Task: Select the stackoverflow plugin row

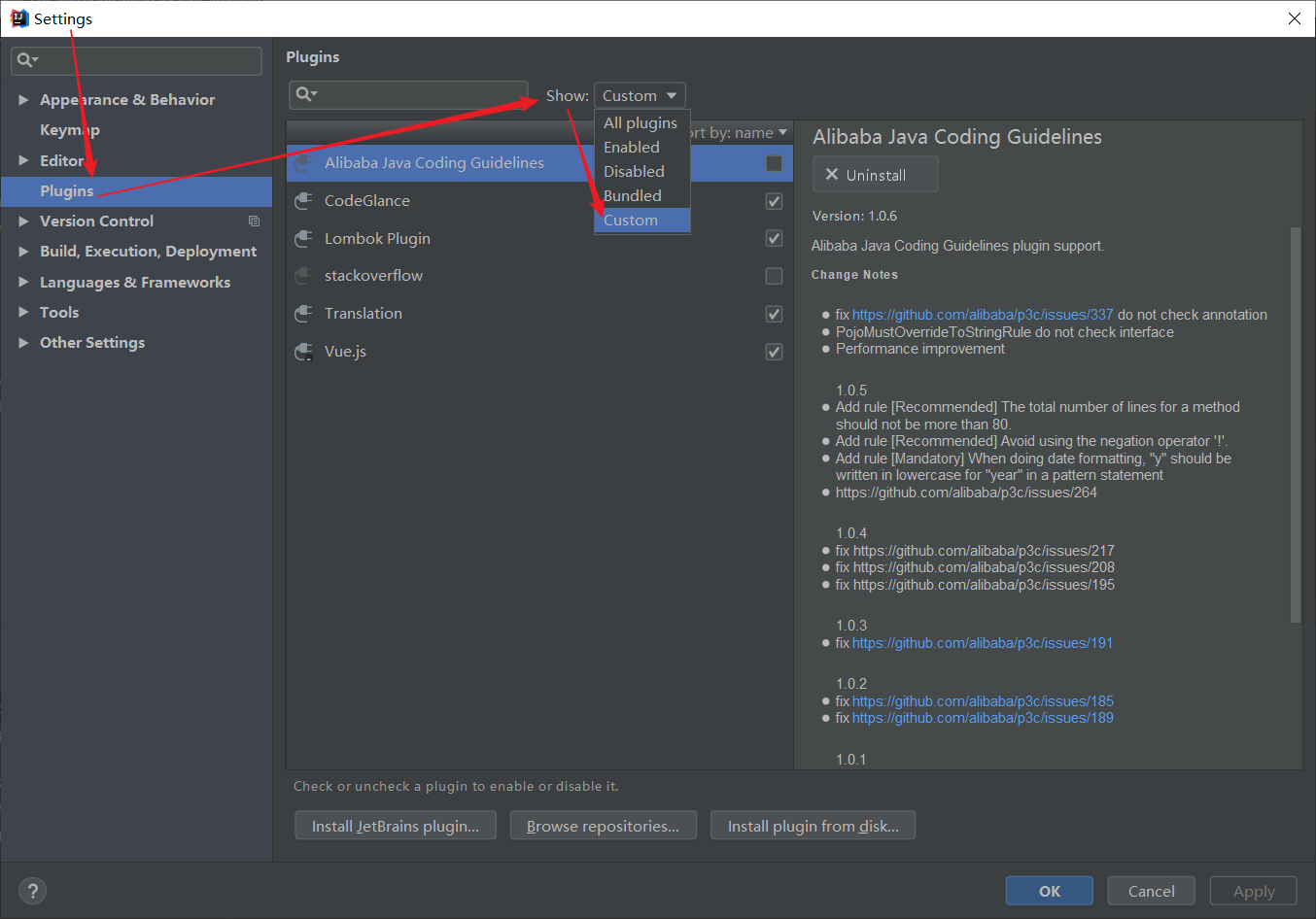Action: pyautogui.click(x=539, y=276)
